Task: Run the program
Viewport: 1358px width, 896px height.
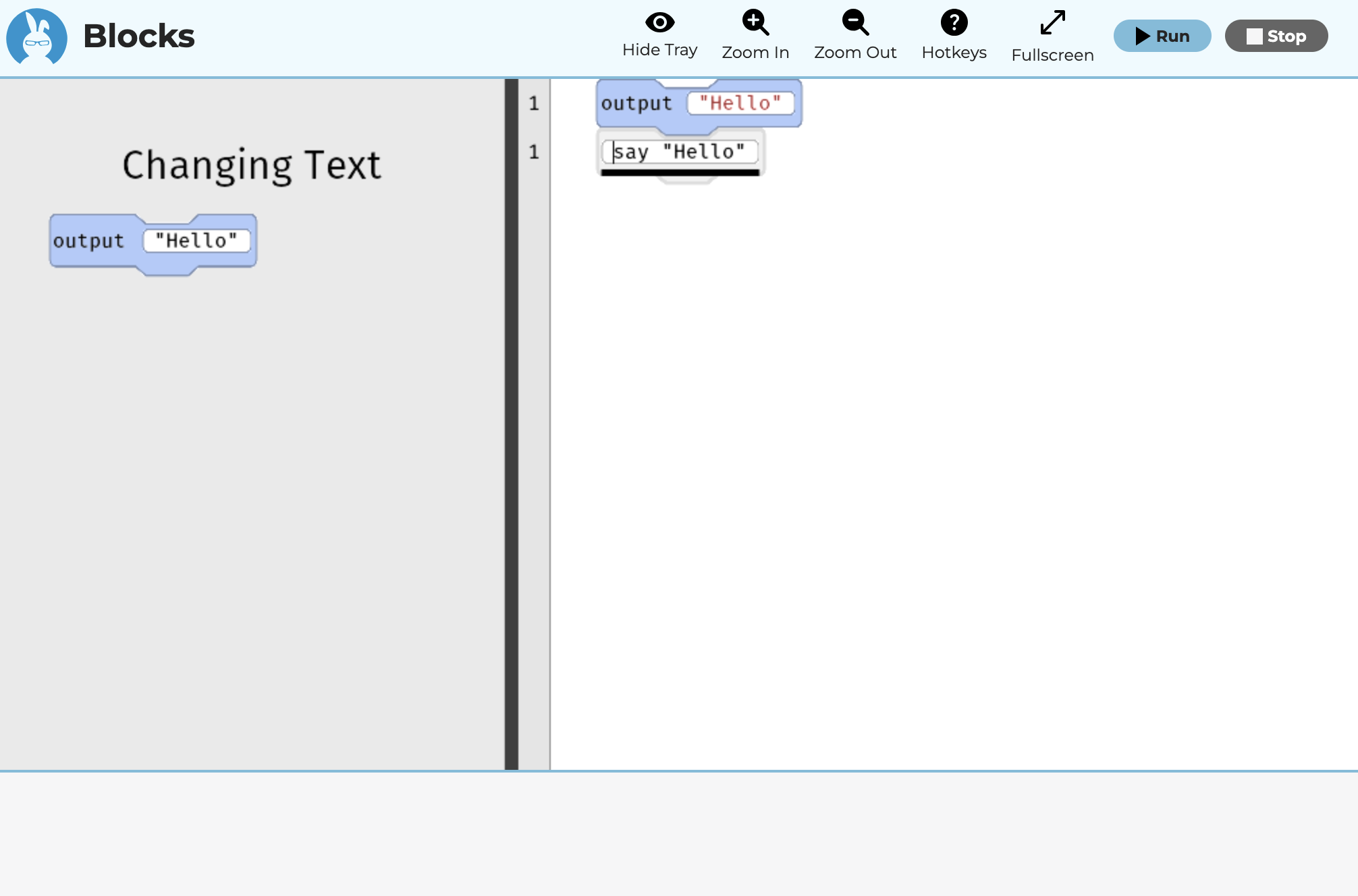Action: (x=1162, y=36)
